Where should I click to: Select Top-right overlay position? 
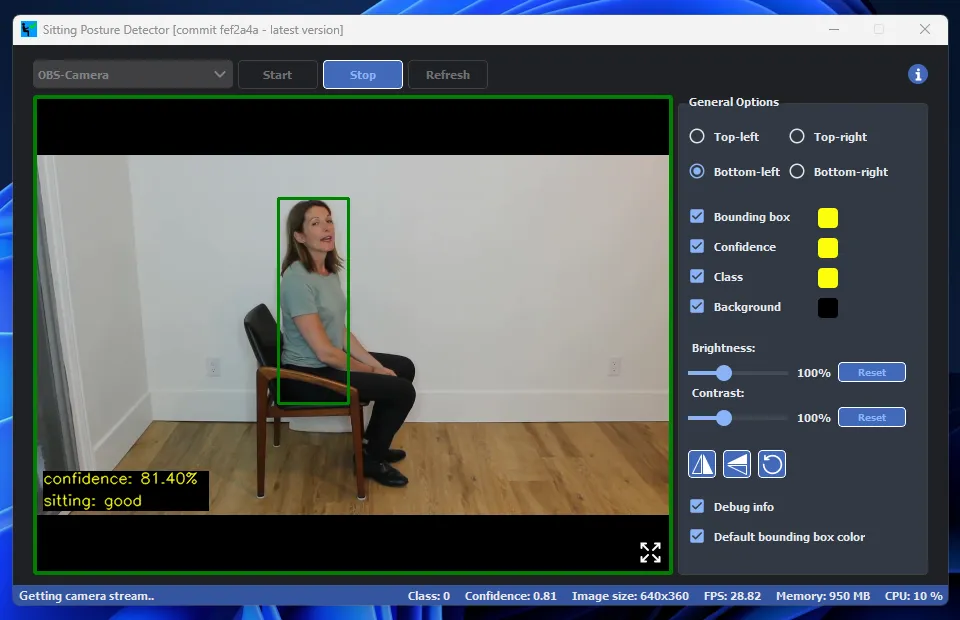click(797, 136)
